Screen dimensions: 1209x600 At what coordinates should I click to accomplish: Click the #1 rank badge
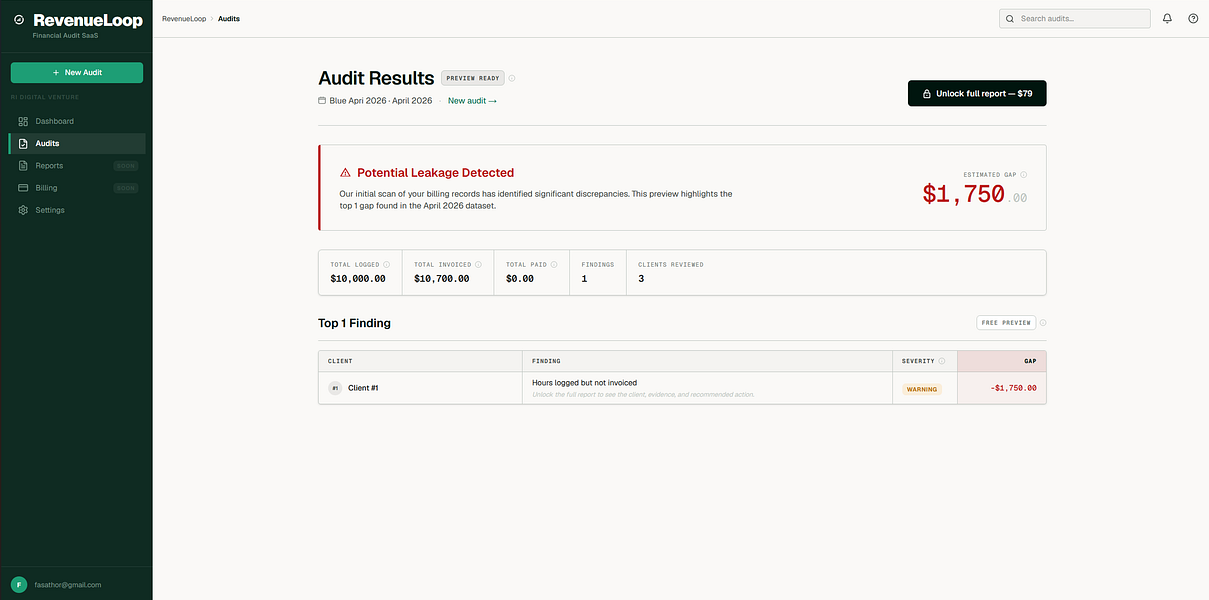[x=335, y=388]
